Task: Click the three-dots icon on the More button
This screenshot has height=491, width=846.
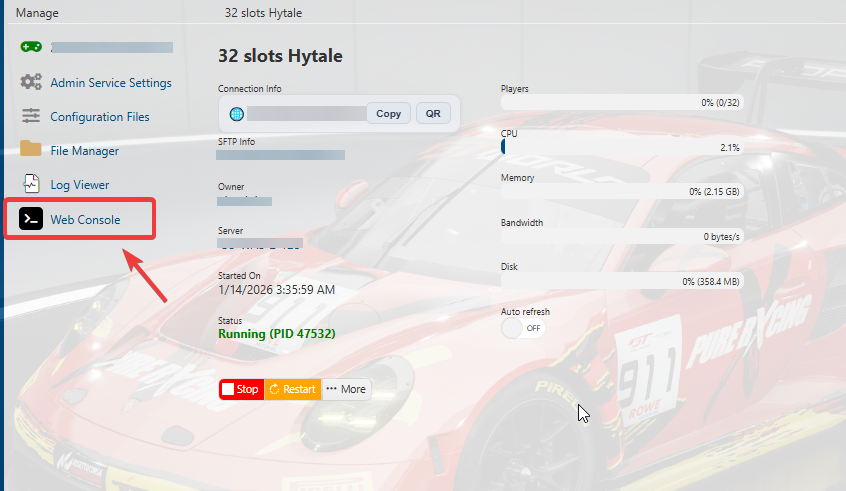Action: [331, 389]
